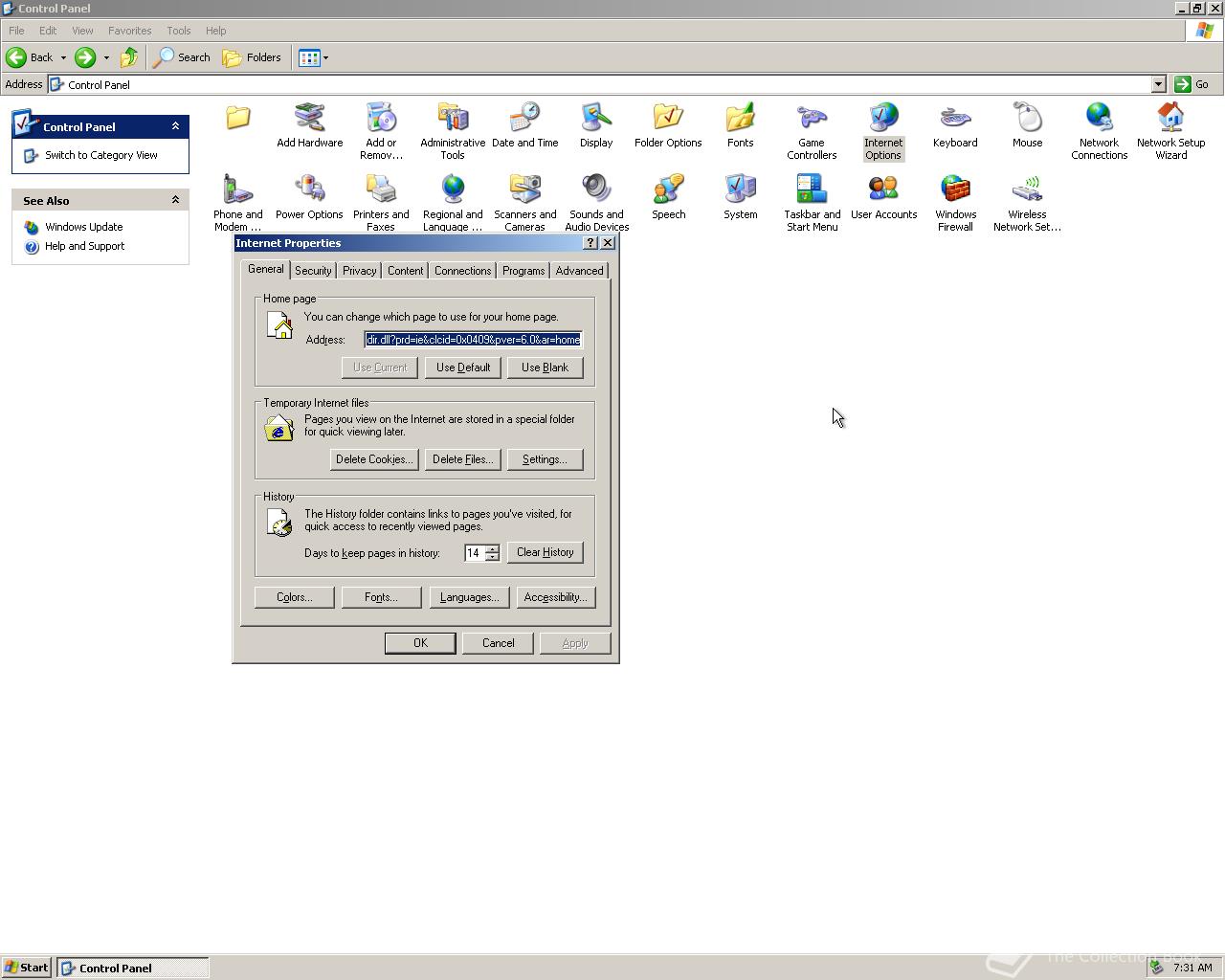Click the Clear History button

tap(545, 552)
